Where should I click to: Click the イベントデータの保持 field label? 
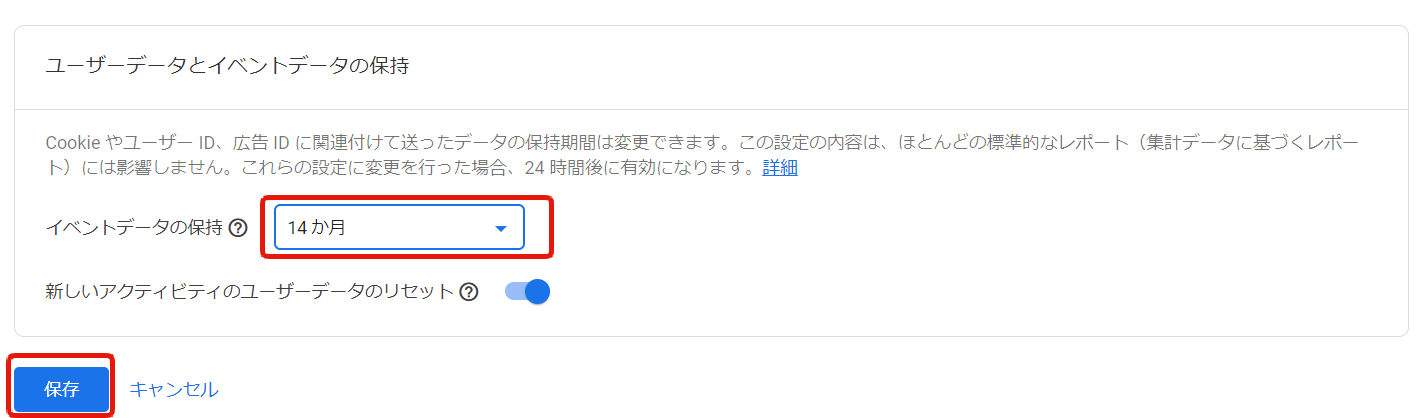[x=134, y=228]
